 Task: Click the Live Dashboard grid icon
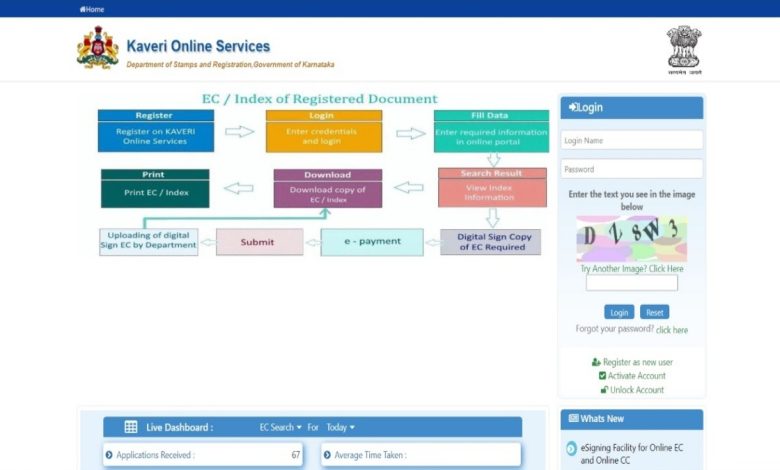tap(131, 427)
